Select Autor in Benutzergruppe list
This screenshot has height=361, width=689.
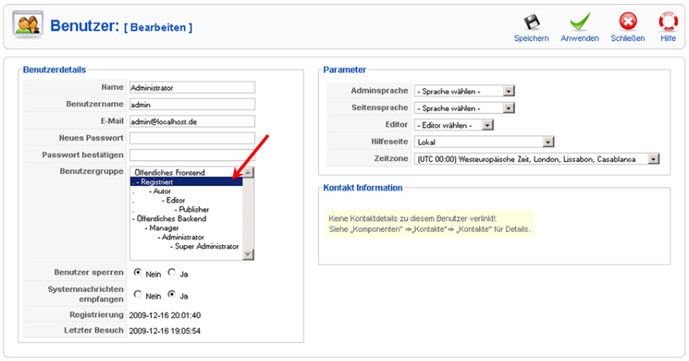[186, 191]
